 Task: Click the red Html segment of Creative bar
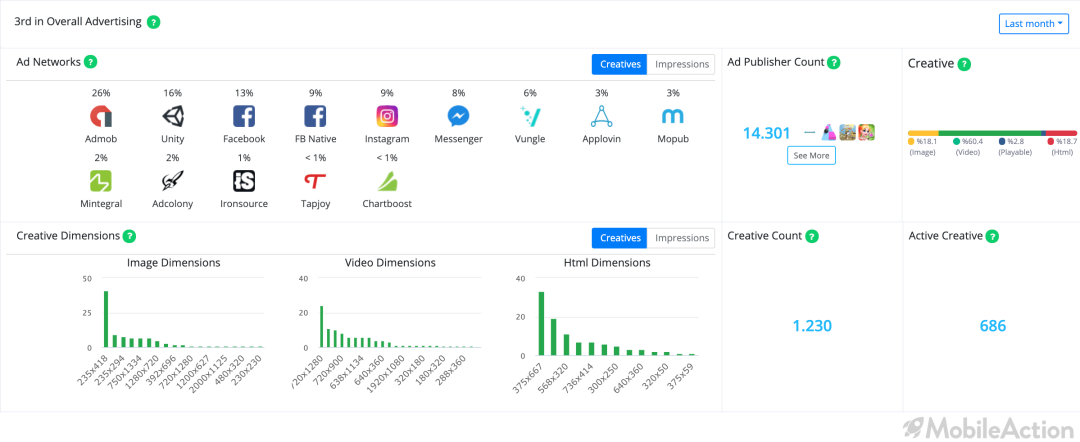[x=1061, y=133]
